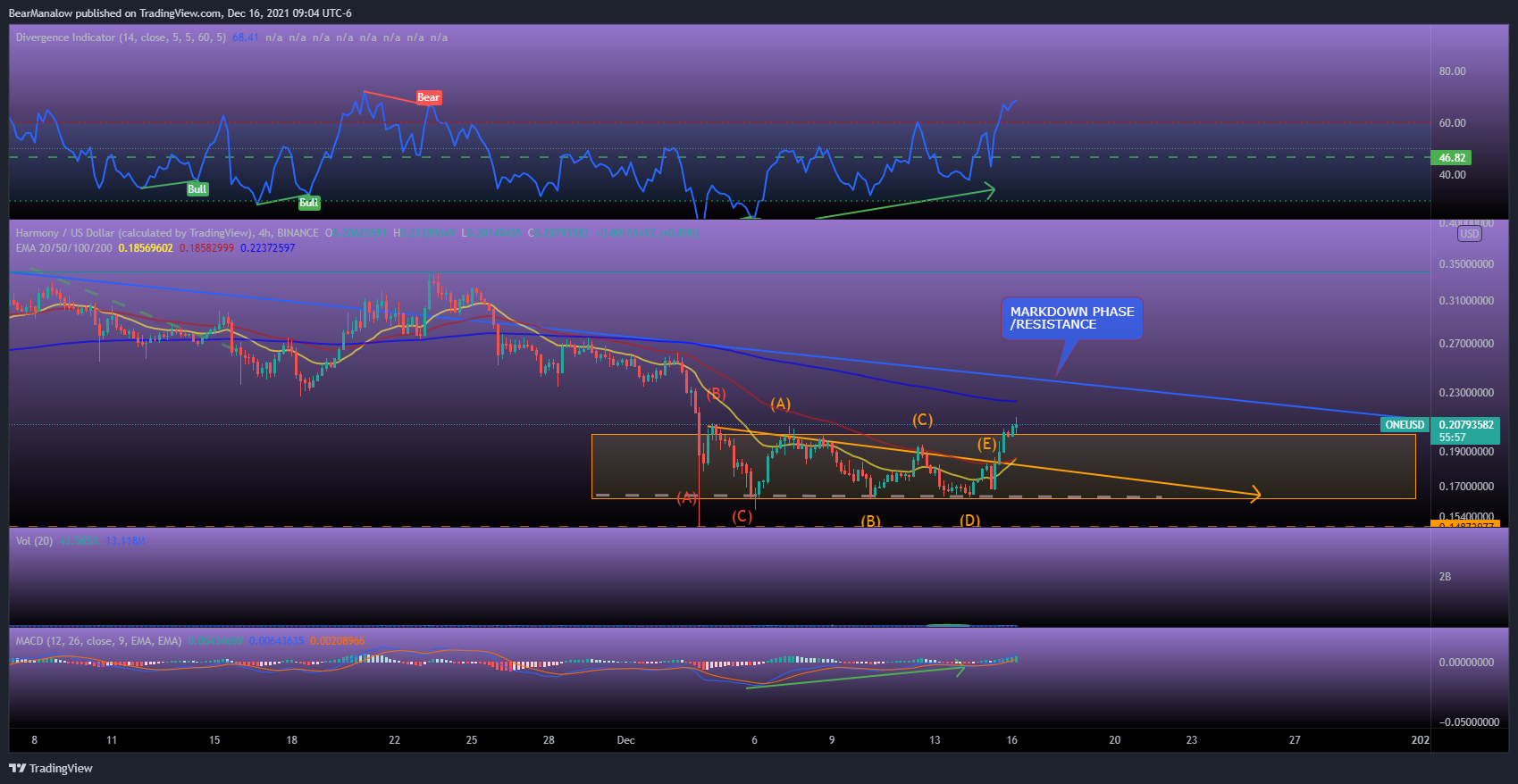
Task: Click the orange (D) wave label
Action: click(970, 521)
